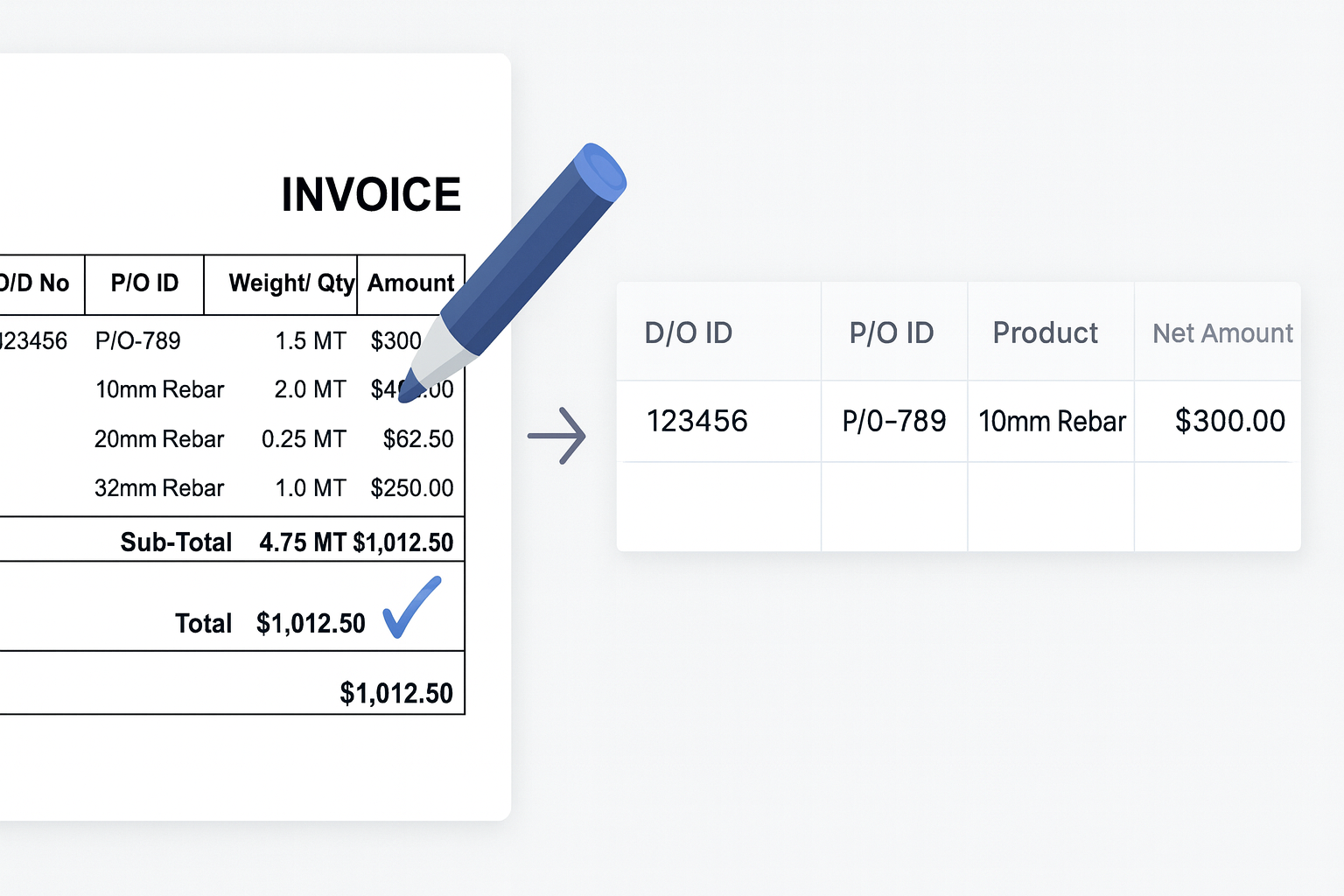Click the Total label
1344x896 pixels.
click(203, 623)
